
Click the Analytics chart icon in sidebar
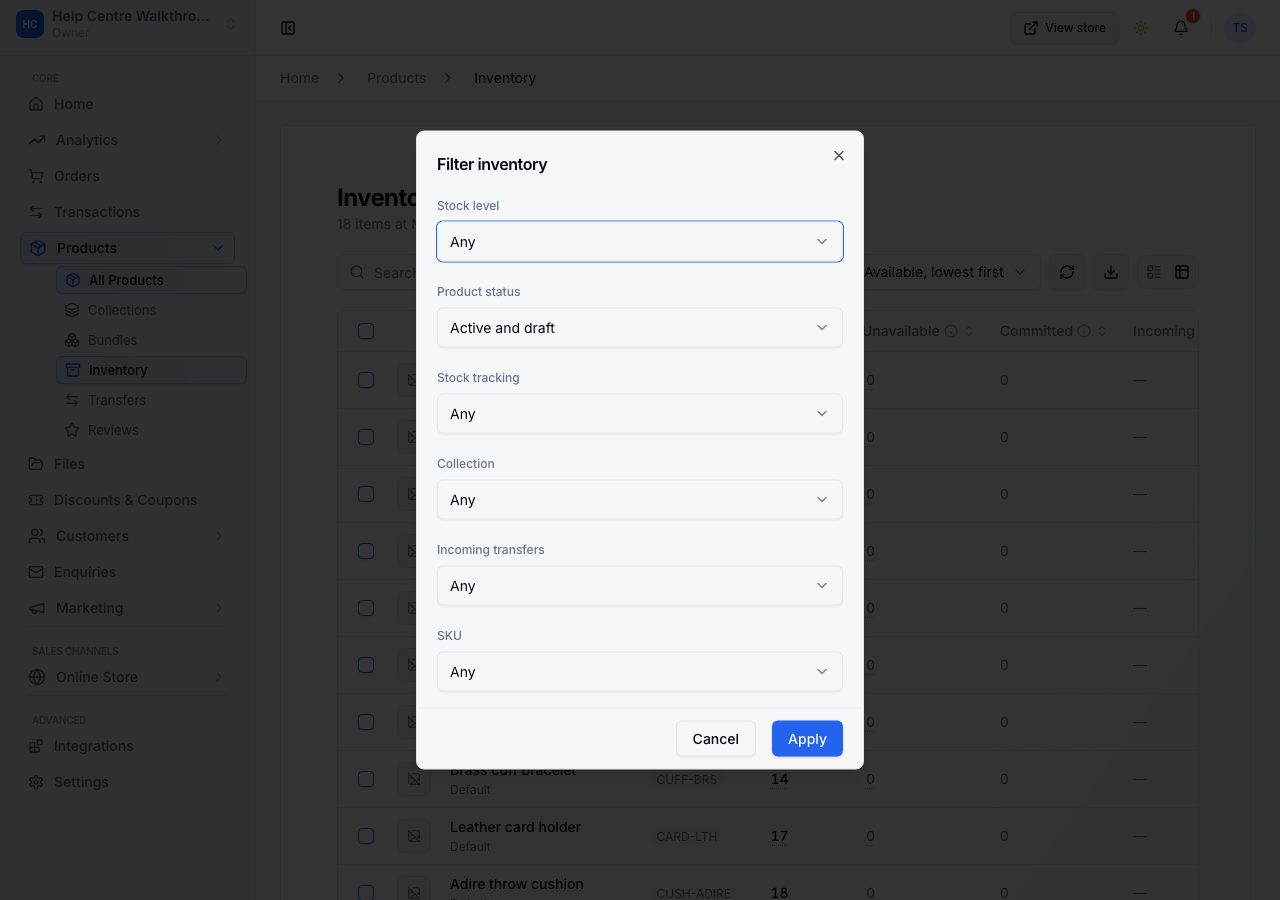click(x=37, y=140)
